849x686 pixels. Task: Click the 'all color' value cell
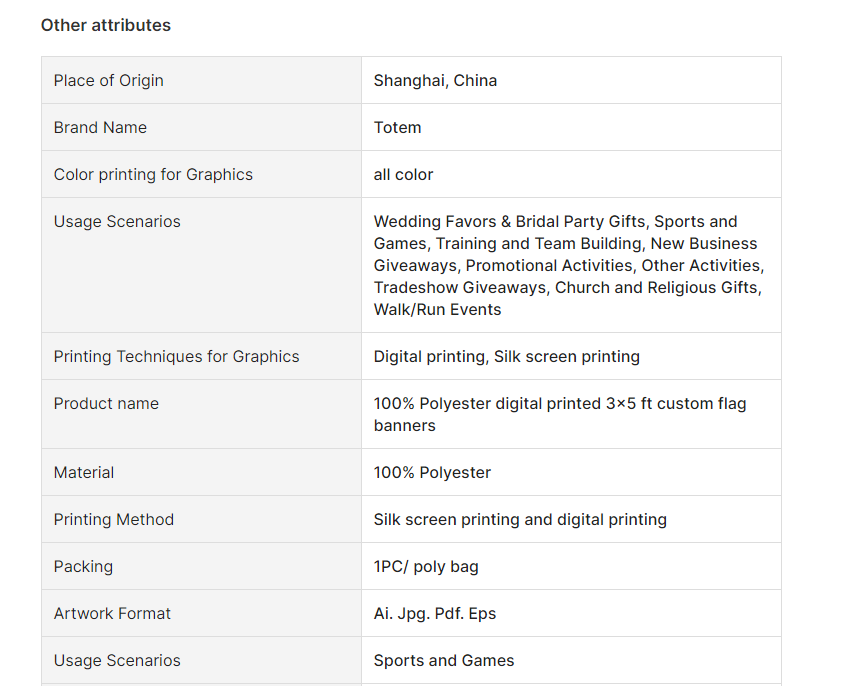click(571, 174)
